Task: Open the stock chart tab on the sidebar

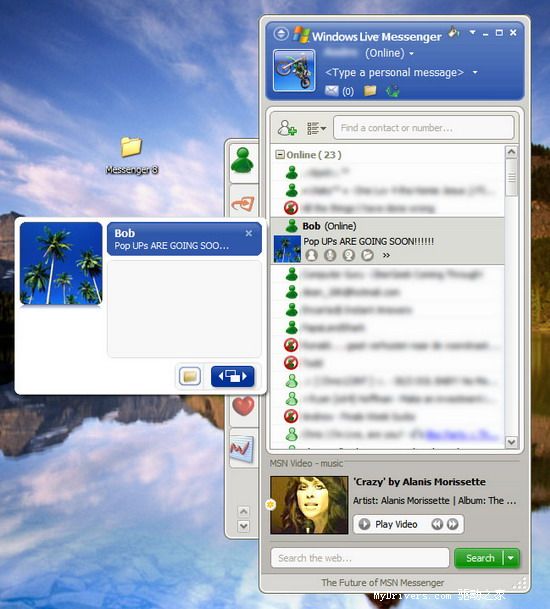Action: click(x=242, y=449)
